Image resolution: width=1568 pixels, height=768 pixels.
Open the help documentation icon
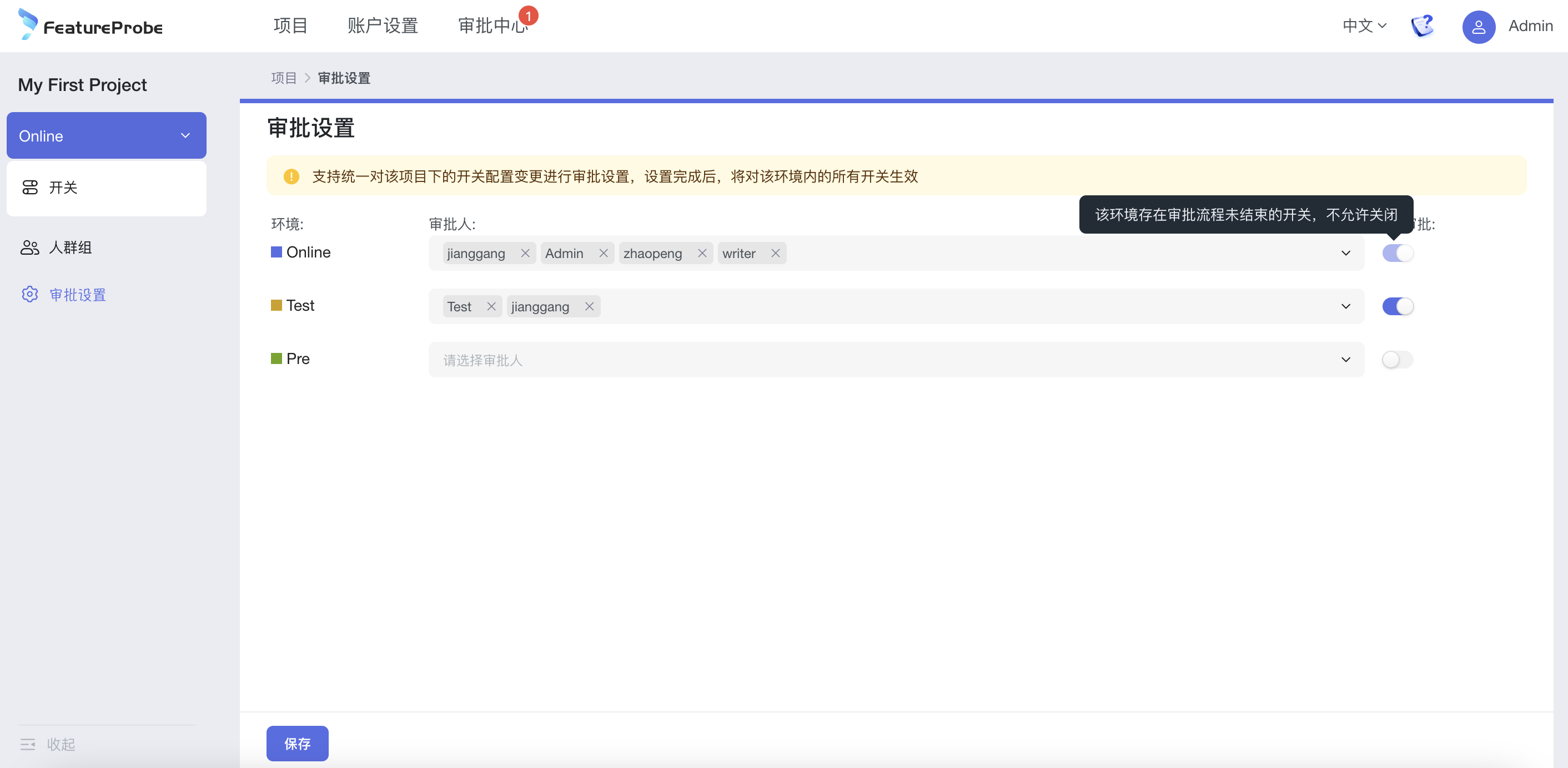(1423, 26)
